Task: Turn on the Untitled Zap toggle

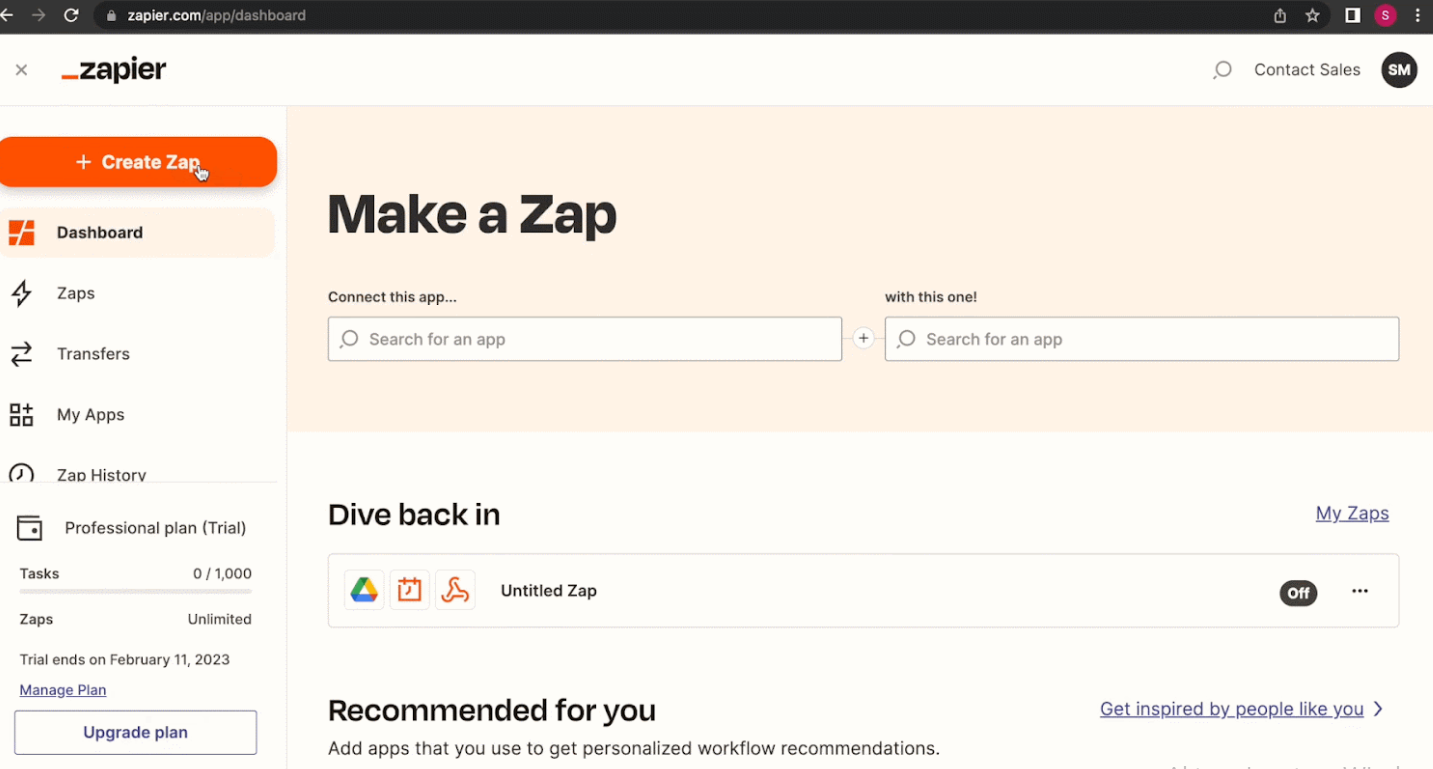Action: coord(1297,592)
